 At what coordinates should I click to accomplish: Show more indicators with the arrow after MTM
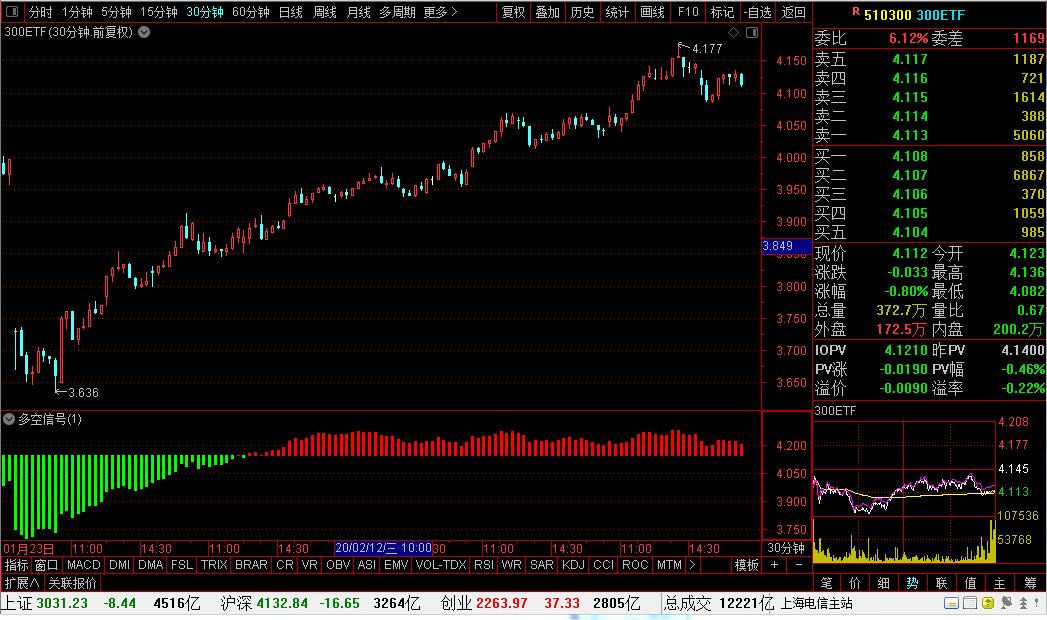coord(692,565)
